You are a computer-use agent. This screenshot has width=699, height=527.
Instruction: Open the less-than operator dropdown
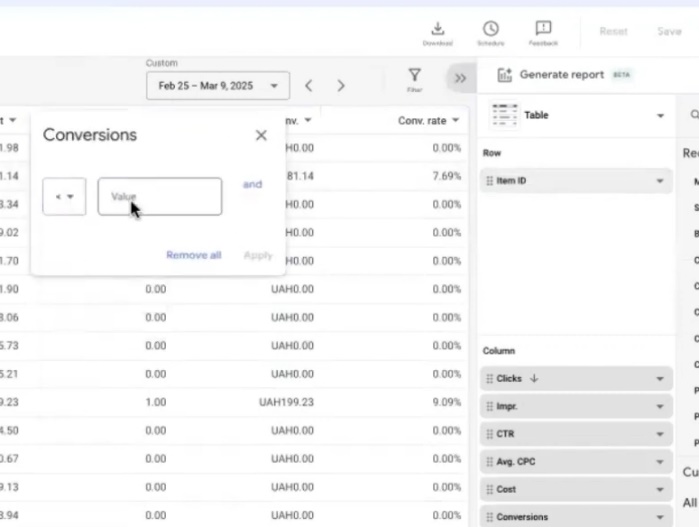tap(64, 197)
